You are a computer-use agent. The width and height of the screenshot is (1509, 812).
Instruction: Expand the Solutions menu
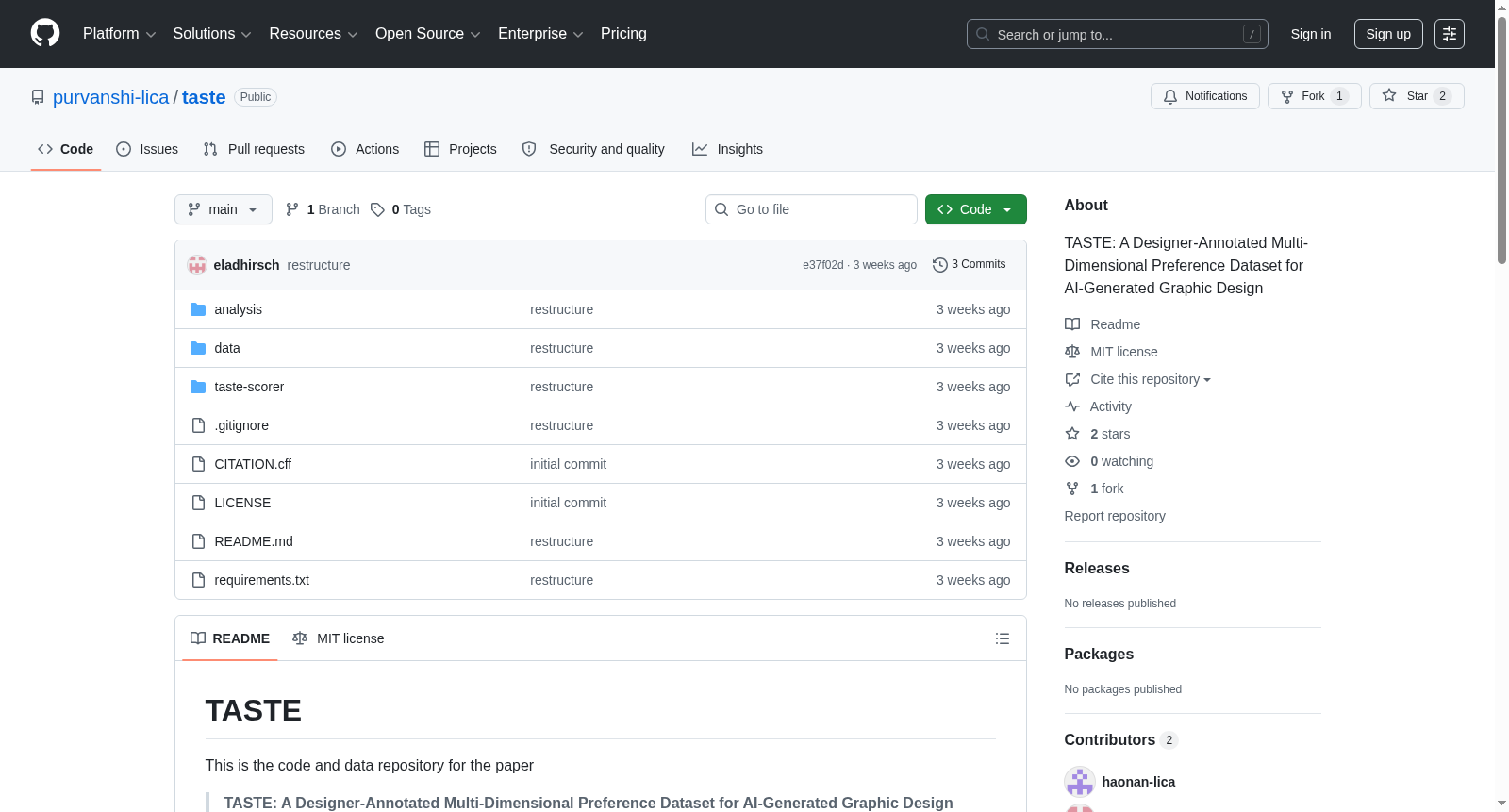212,34
